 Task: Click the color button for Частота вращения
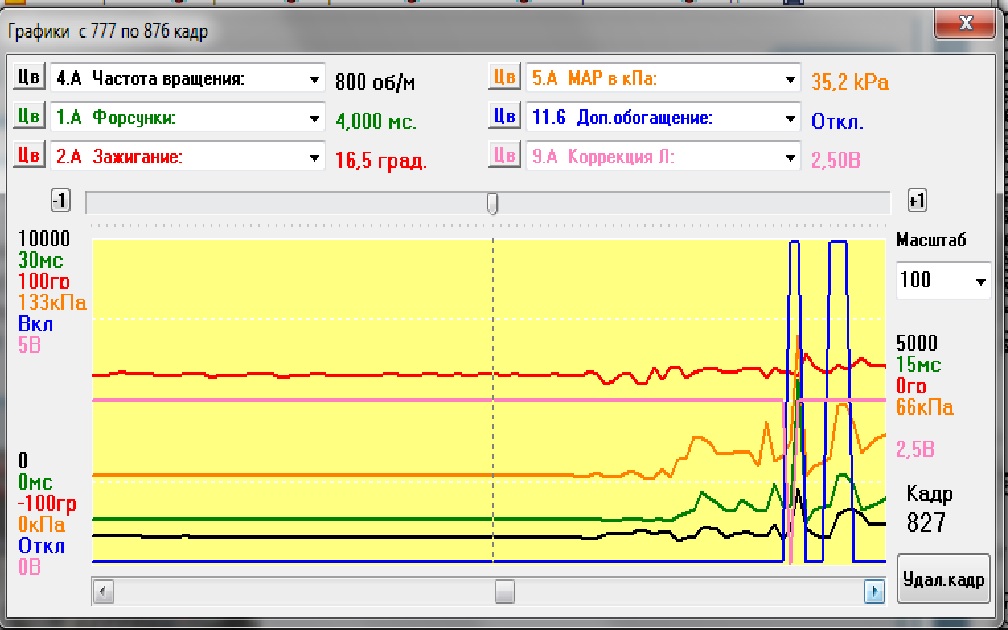(x=27, y=78)
